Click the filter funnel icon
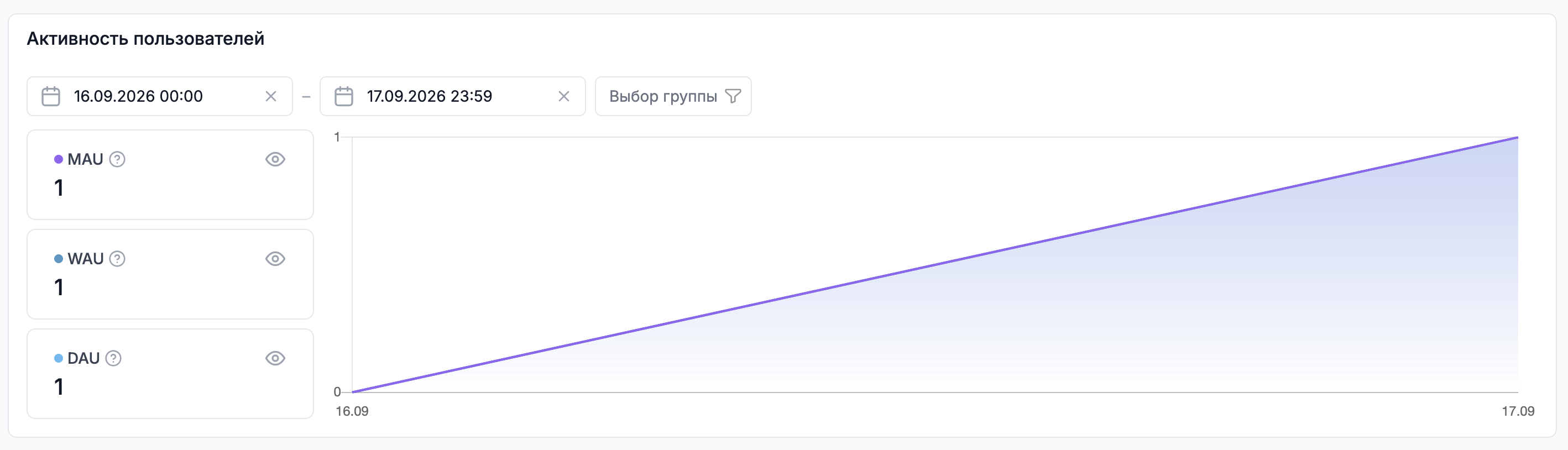This screenshot has height=450, width=1568. tap(734, 96)
